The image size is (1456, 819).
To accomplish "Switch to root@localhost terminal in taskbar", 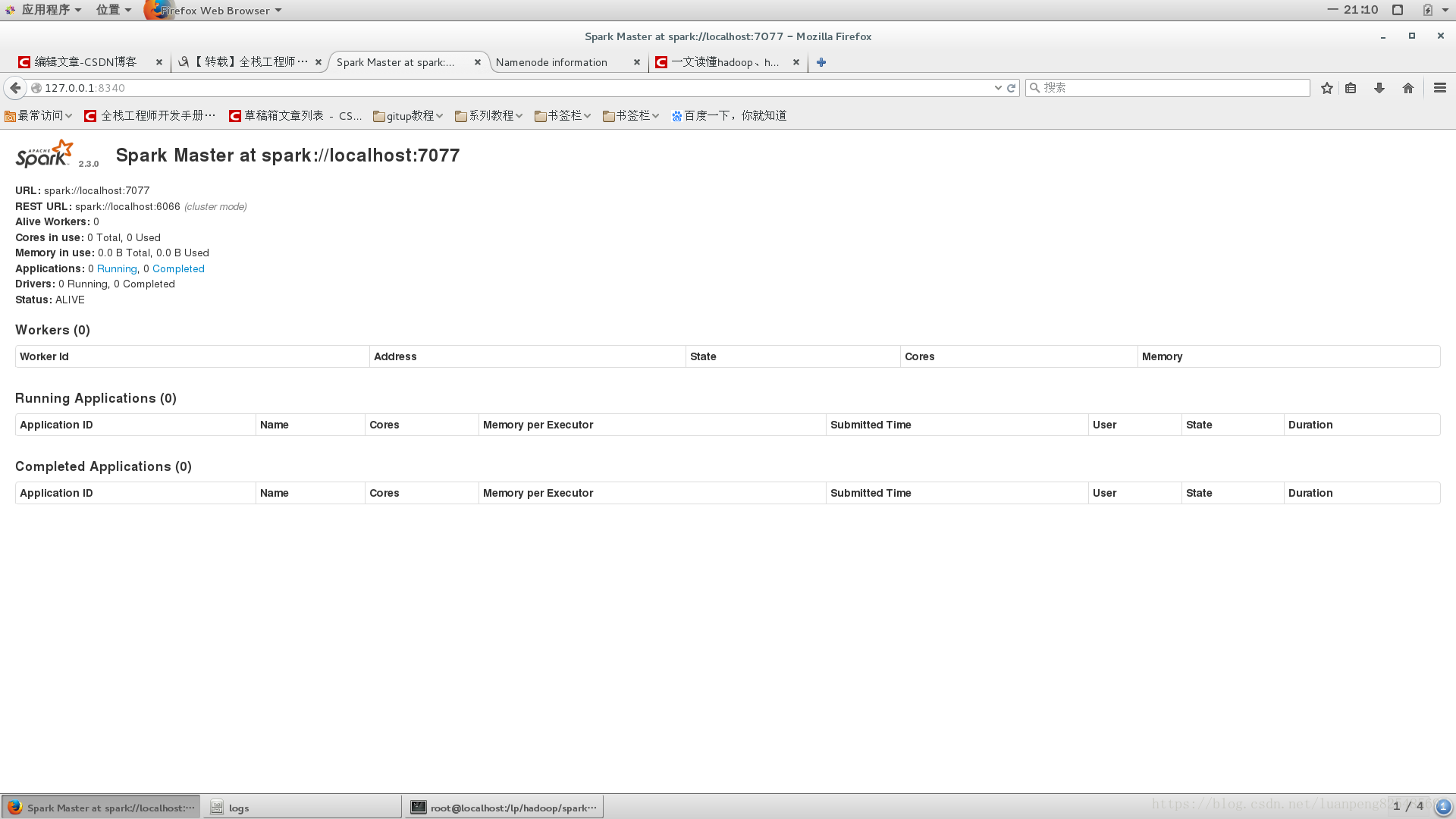I will [x=504, y=807].
